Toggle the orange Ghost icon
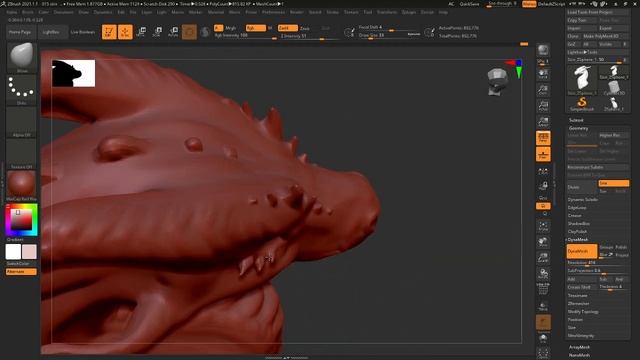 click(x=543, y=322)
